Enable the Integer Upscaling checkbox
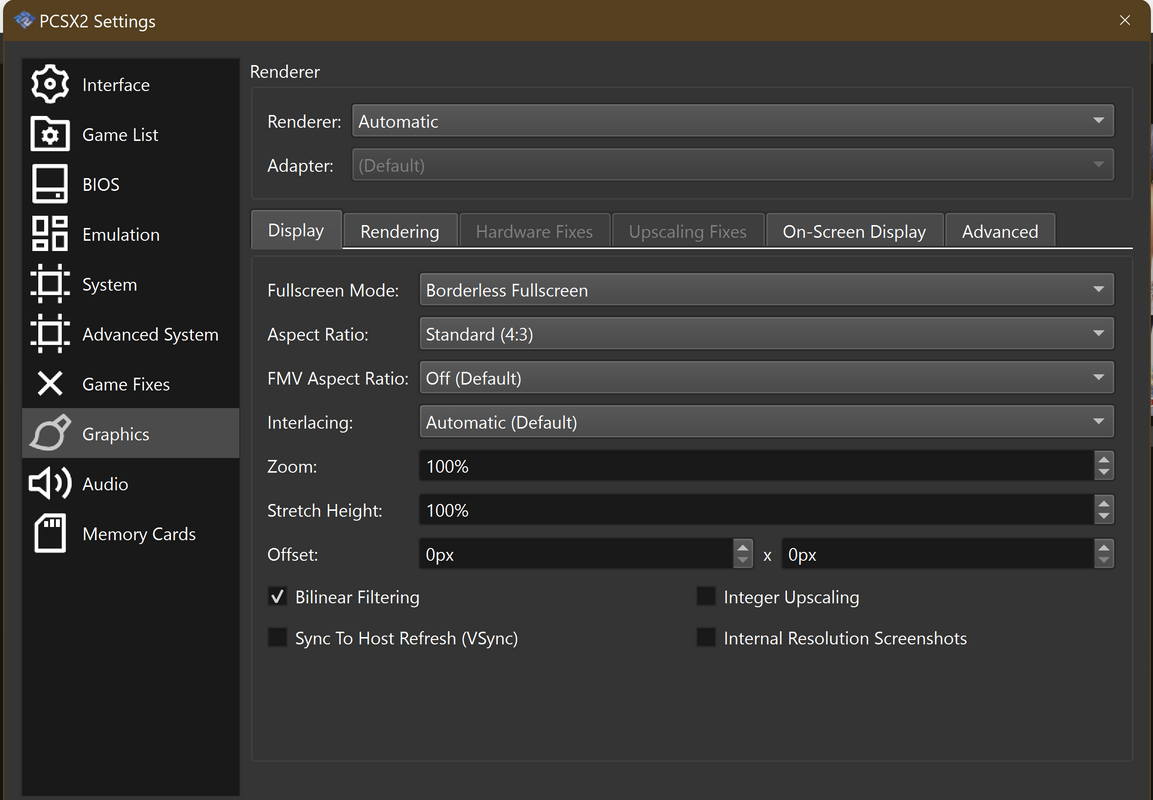 (x=706, y=597)
